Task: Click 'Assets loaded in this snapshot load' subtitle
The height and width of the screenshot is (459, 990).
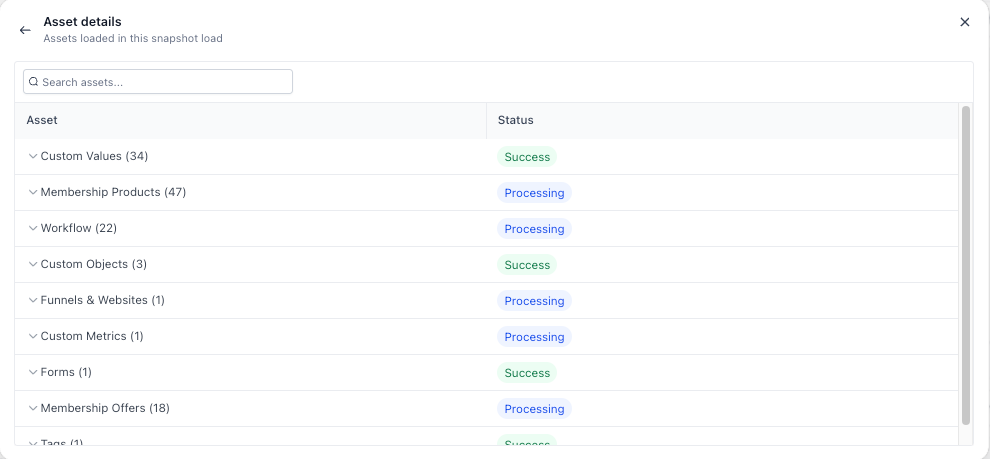Action: point(133,39)
